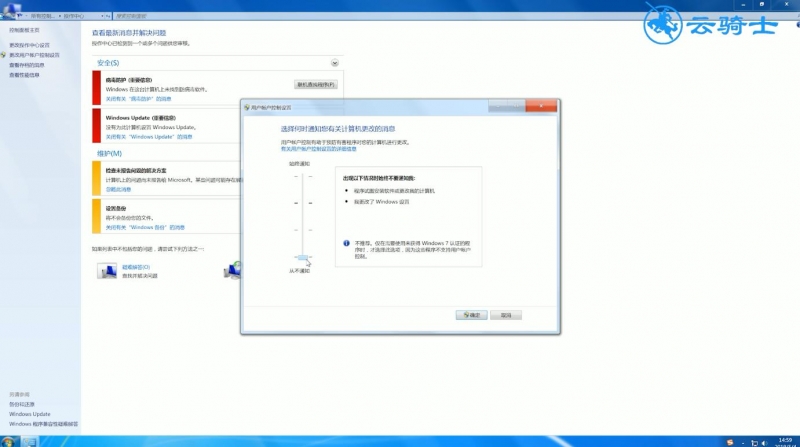
Task: Click the Control Panel taskbar icon
Action: [x=29, y=442]
